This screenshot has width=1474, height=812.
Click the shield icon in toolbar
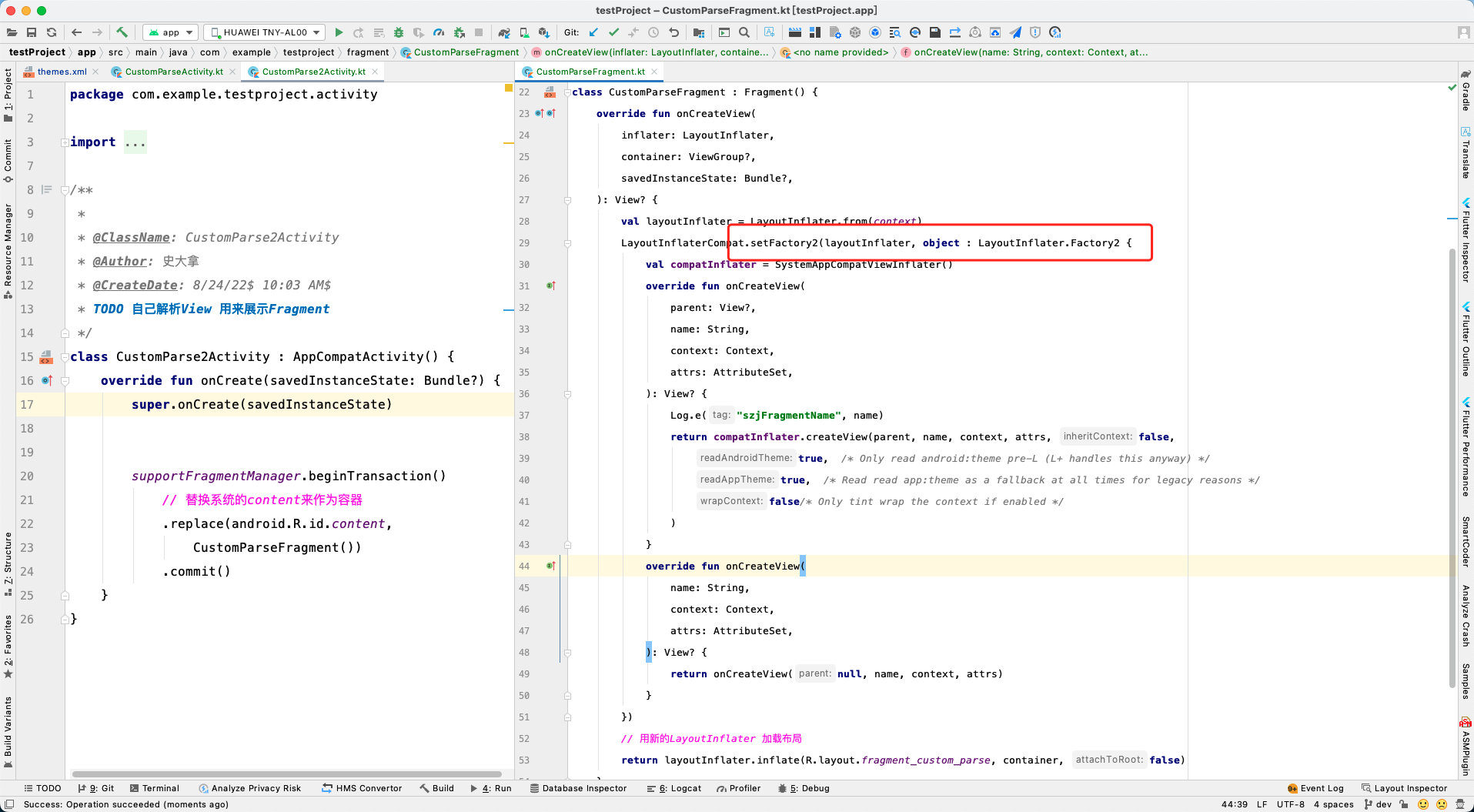click(x=1035, y=32)
